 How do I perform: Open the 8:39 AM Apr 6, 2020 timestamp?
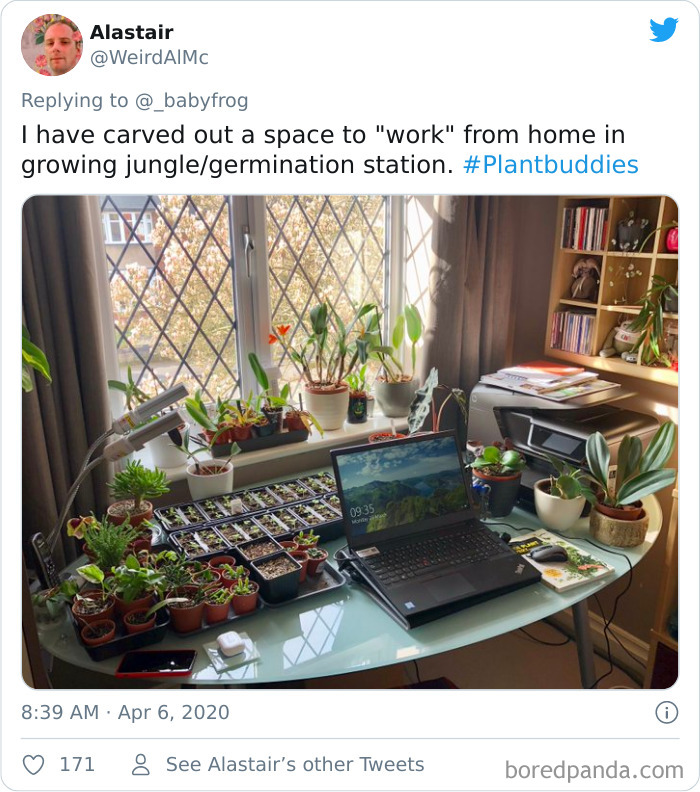point(125,713)
